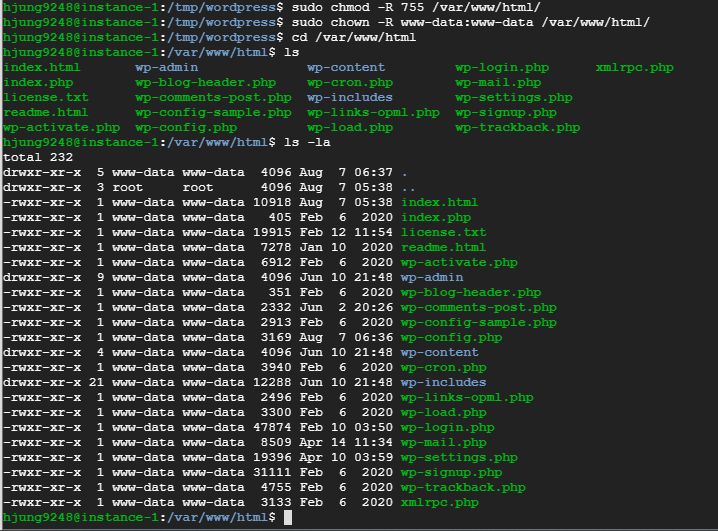Screen dimensions: 718x531
Task: Click license.txt in the long ls -la listing
Action: click(x=443, y=233)
